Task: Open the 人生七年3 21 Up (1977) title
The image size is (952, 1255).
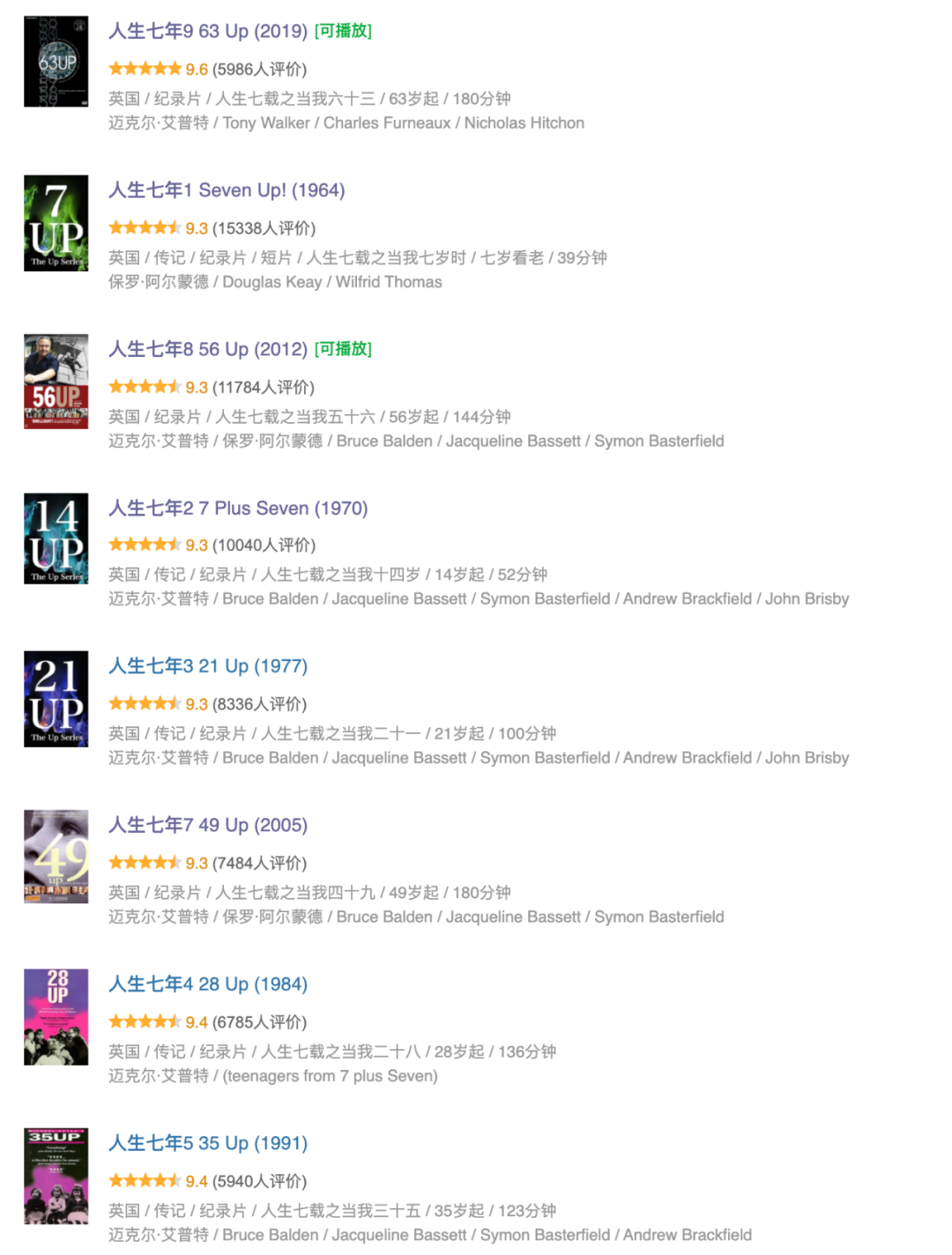Action: pyautogui.click(x=208, y=666)
